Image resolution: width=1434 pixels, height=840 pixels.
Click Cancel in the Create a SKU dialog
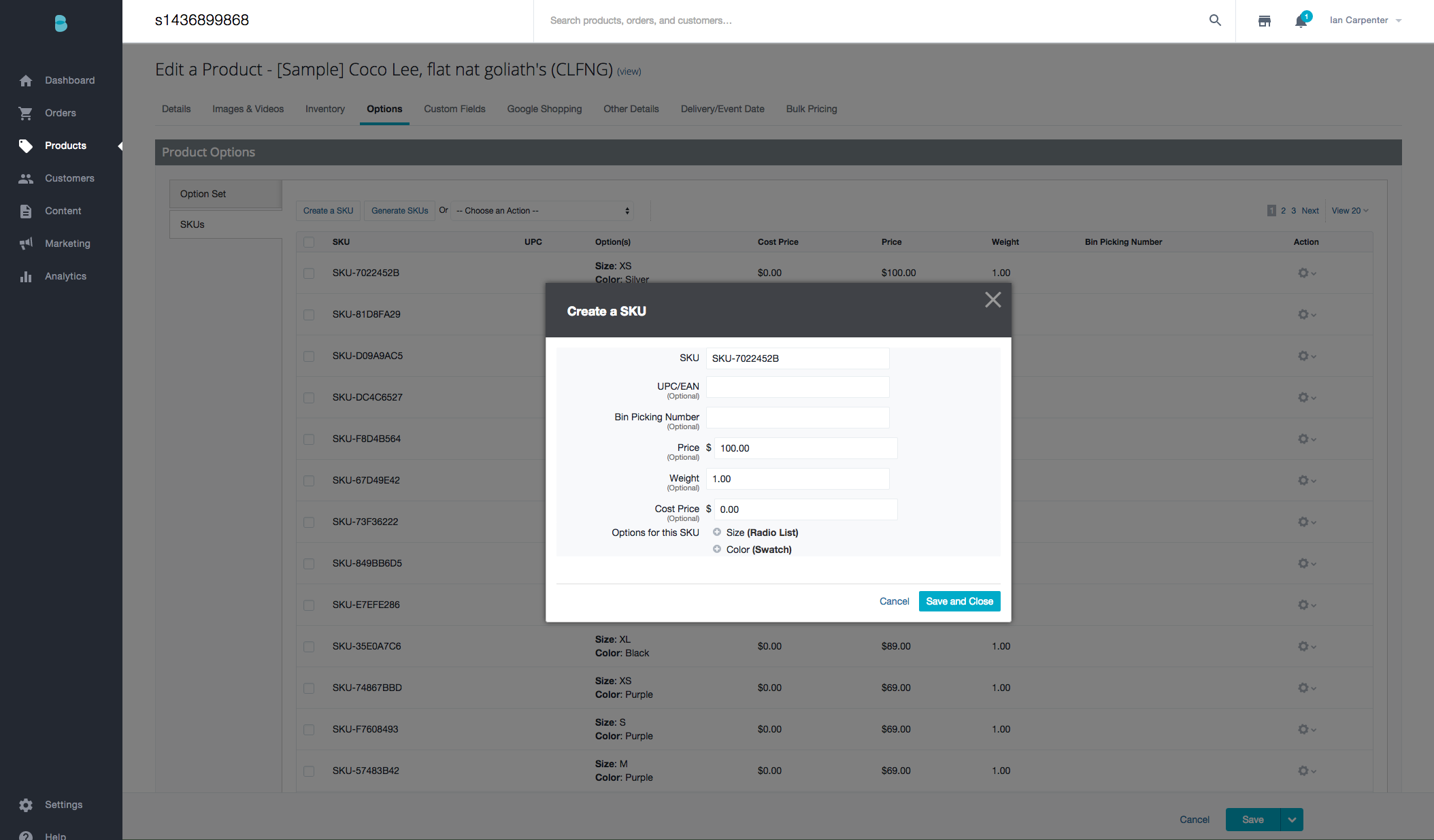(894, 601)
